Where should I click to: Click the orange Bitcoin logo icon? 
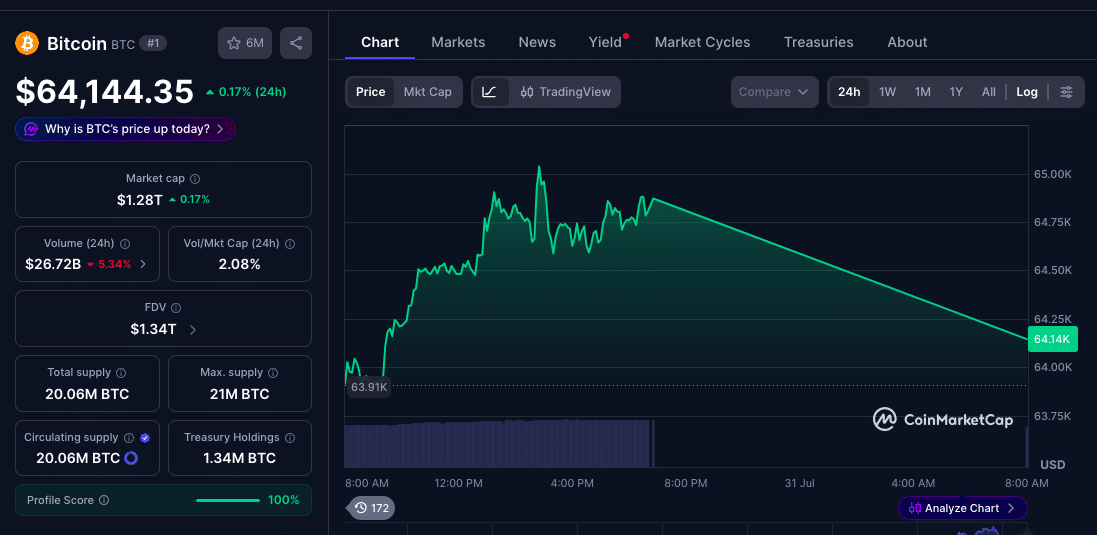coord(27,43)
